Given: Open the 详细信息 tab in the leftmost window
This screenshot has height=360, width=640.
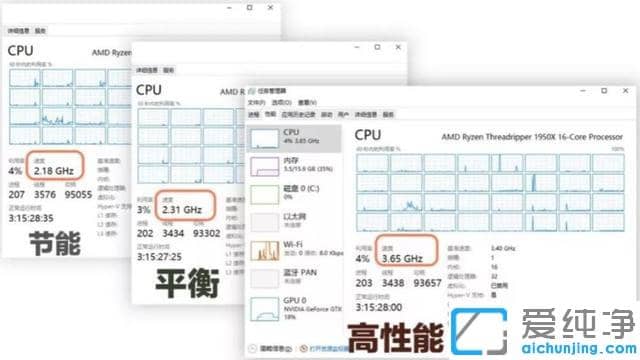Looking at the screenshot, I should tap(18, 31).
